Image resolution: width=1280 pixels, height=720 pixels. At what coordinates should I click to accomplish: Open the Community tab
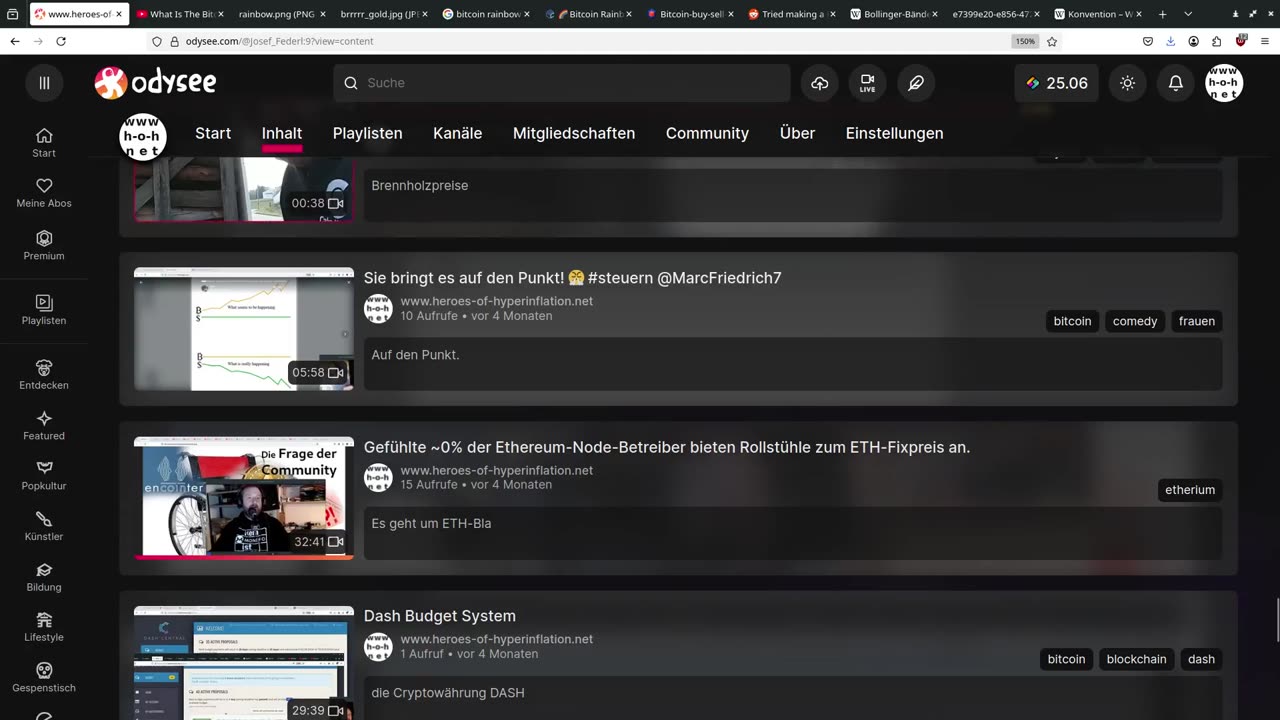tap(707, 133)
